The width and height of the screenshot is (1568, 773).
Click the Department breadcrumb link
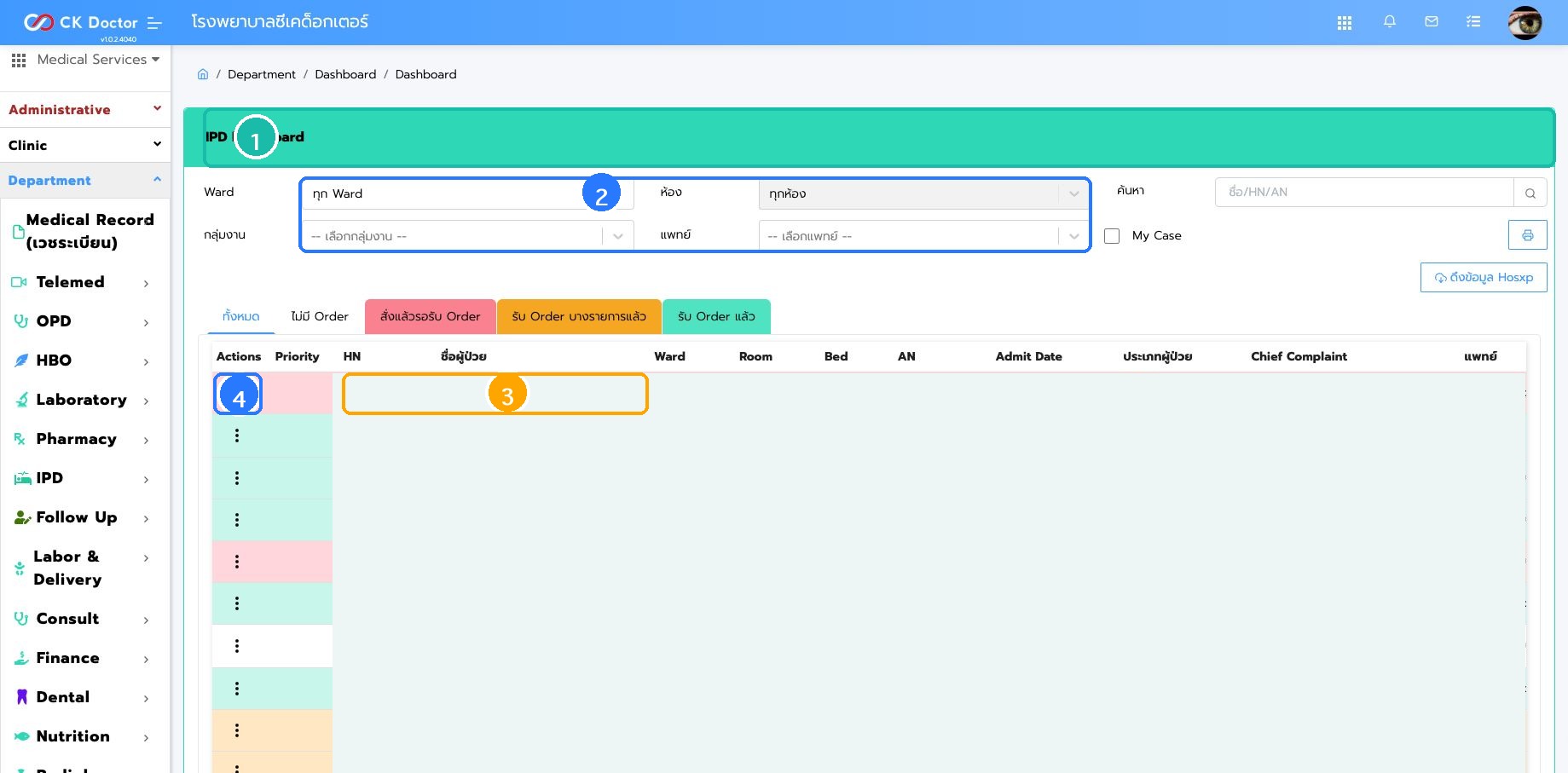click(262, 74)
